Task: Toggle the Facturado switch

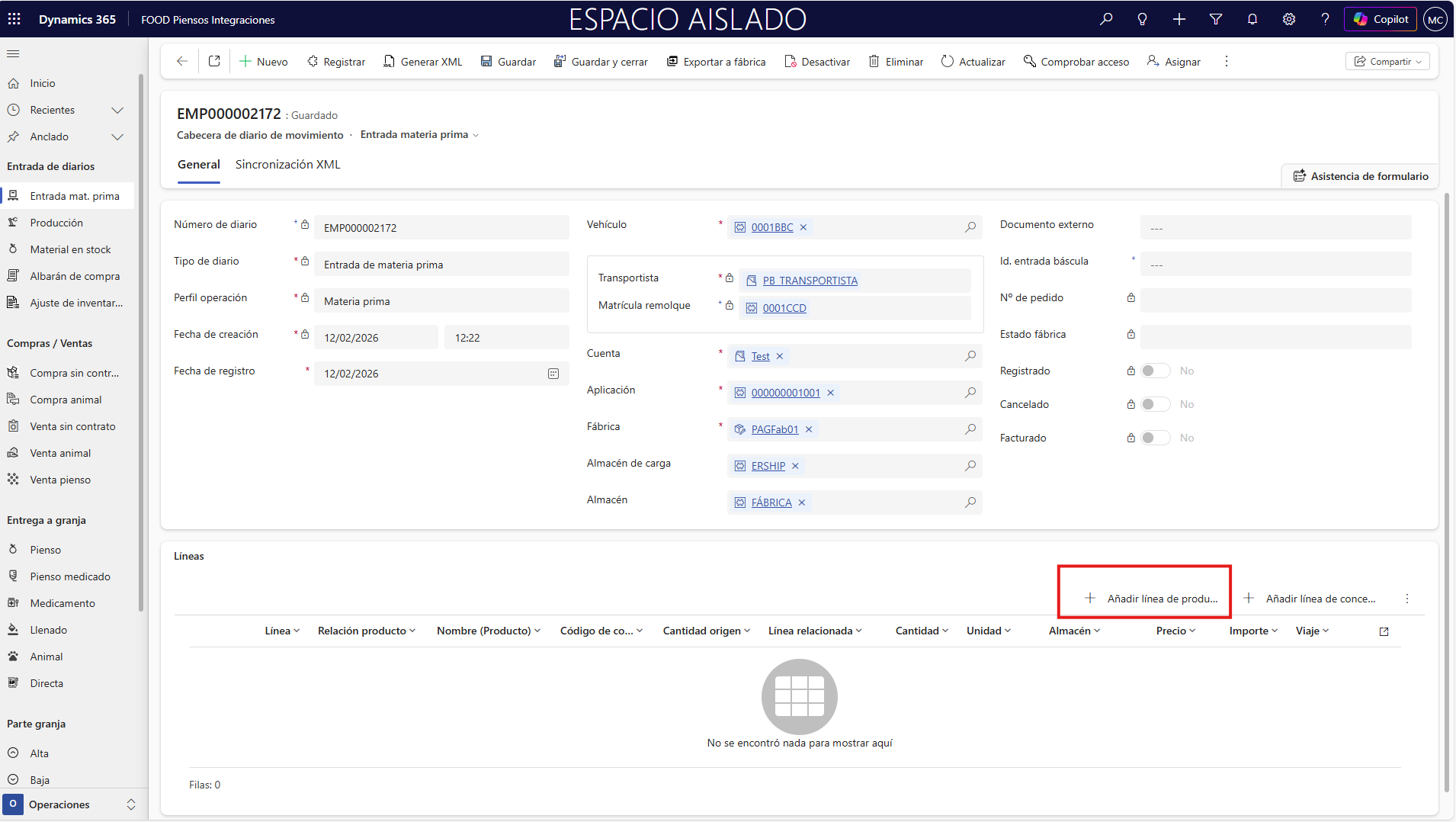Action: point(1155,438)
